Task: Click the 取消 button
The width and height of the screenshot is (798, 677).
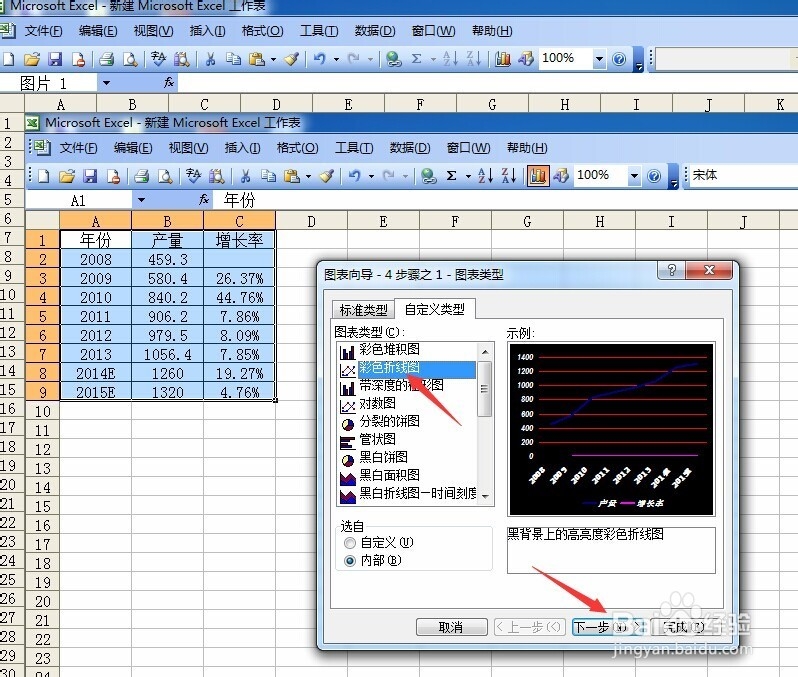Action: 451,627
